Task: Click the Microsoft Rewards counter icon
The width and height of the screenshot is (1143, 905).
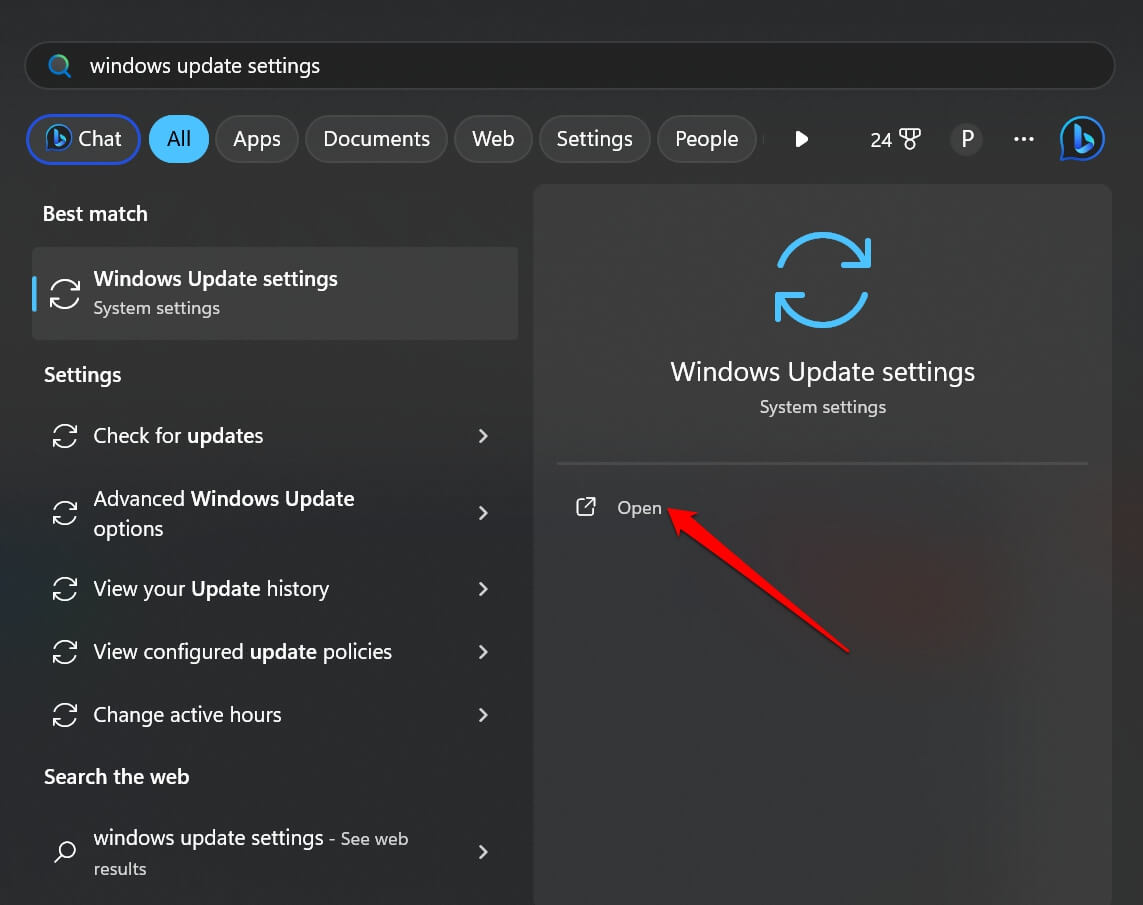Action: point(895,139)
